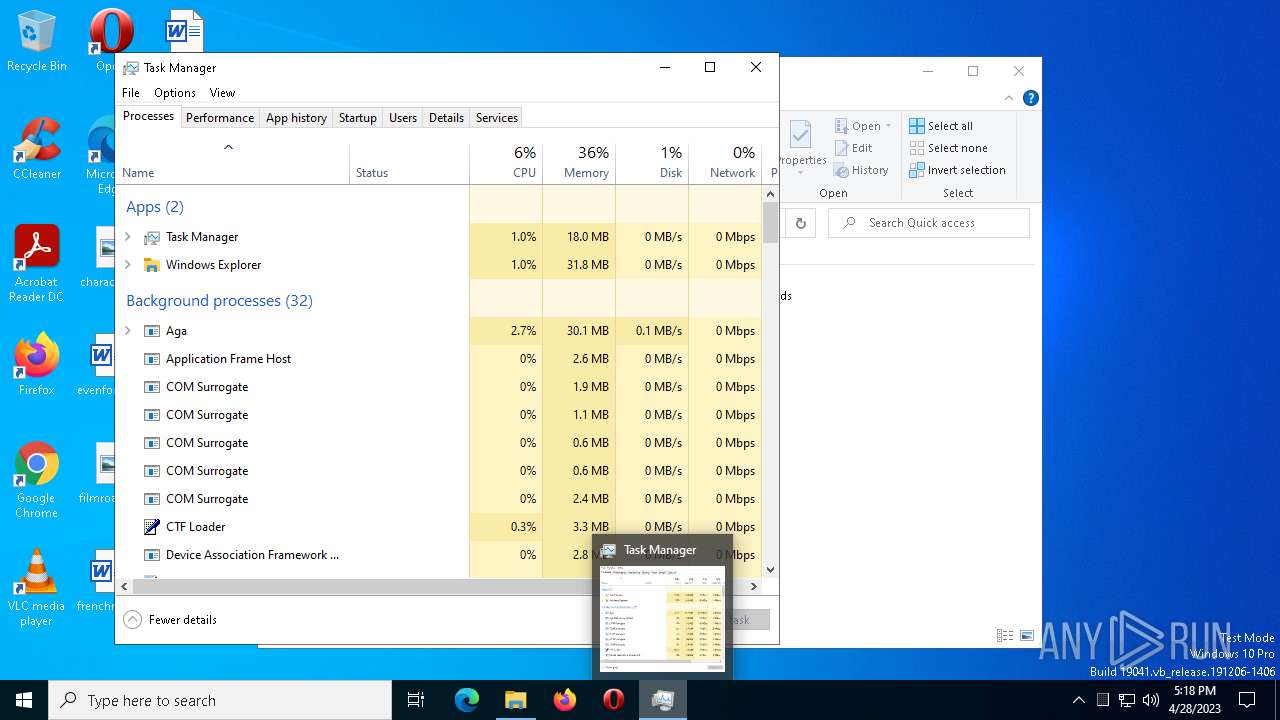Click Select all in Explorer ribbon
1280x720 pixels.
pyautogui.click(x=941, y=126)
